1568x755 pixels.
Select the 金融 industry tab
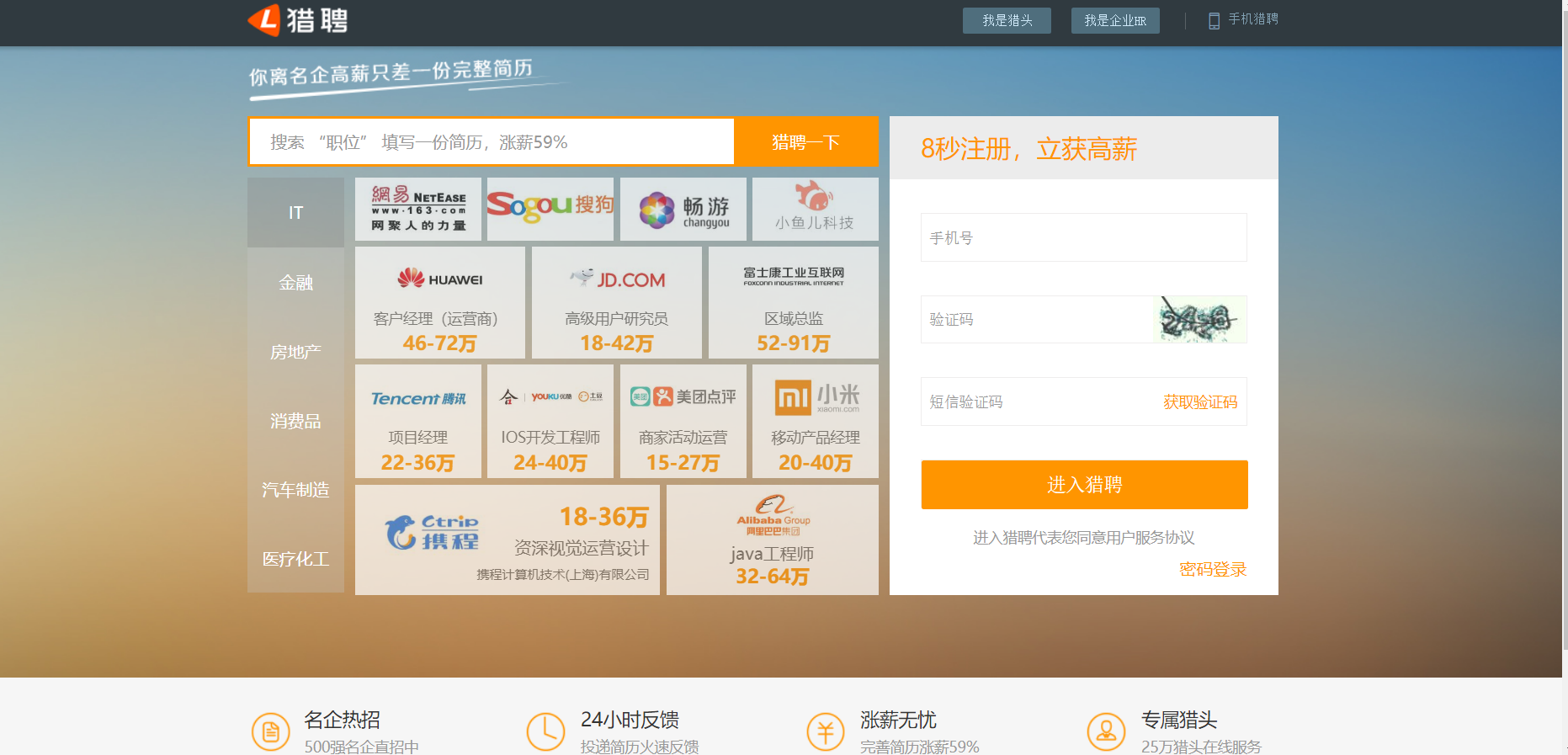[x=295, y=283]
